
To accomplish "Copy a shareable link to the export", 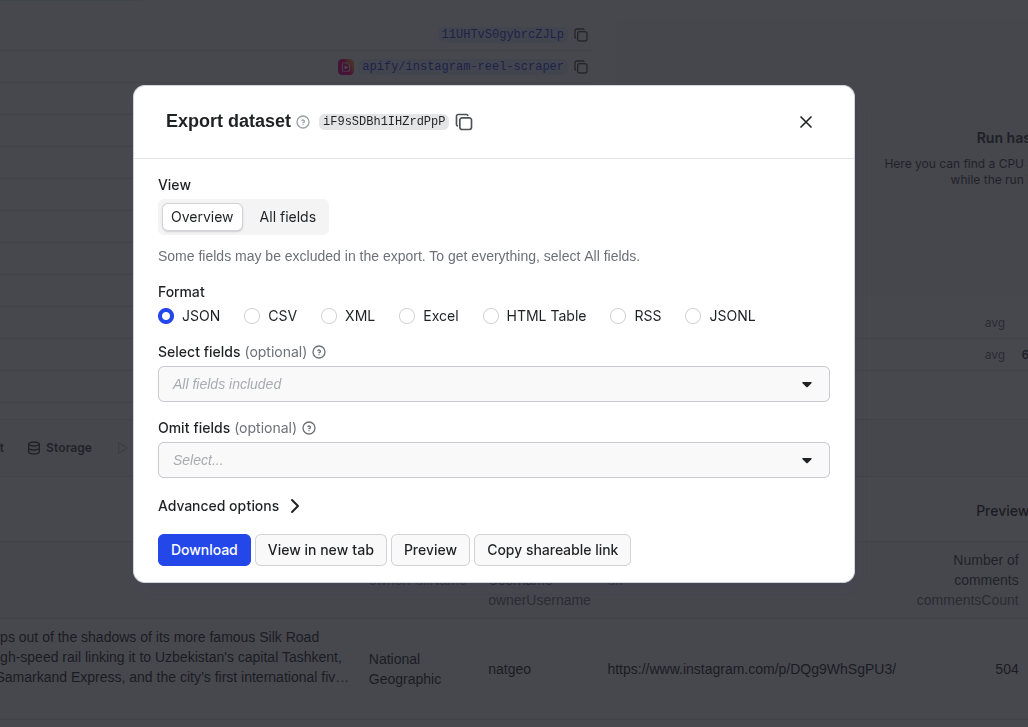I will tap(552, 550).
